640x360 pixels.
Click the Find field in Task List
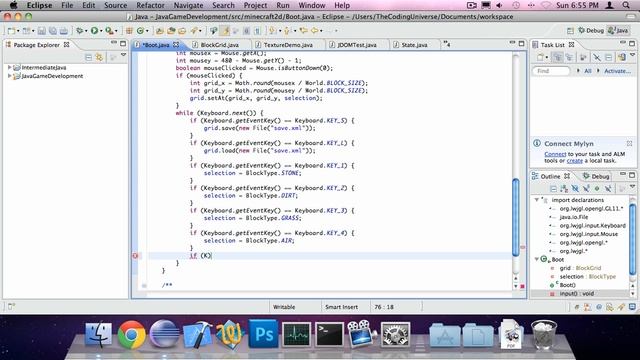click(551, 71)
